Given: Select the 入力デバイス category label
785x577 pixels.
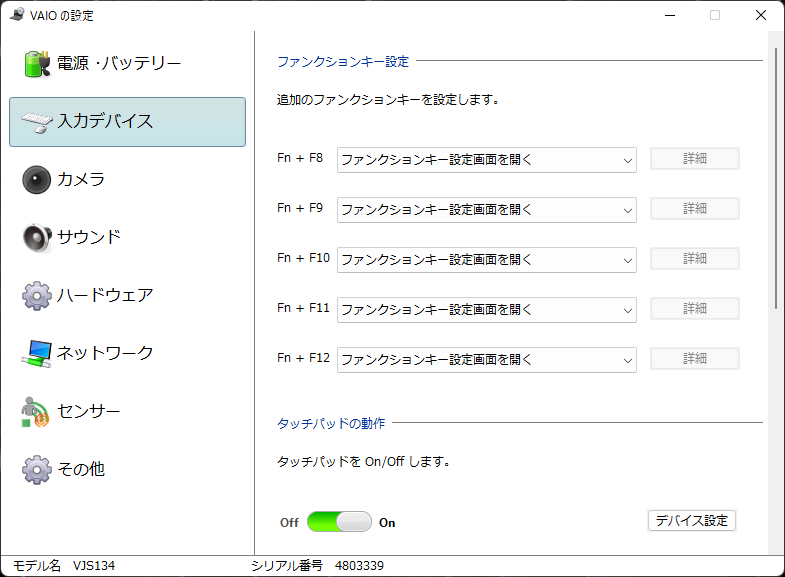Looking at the screenshot, I should click(105, 122).
